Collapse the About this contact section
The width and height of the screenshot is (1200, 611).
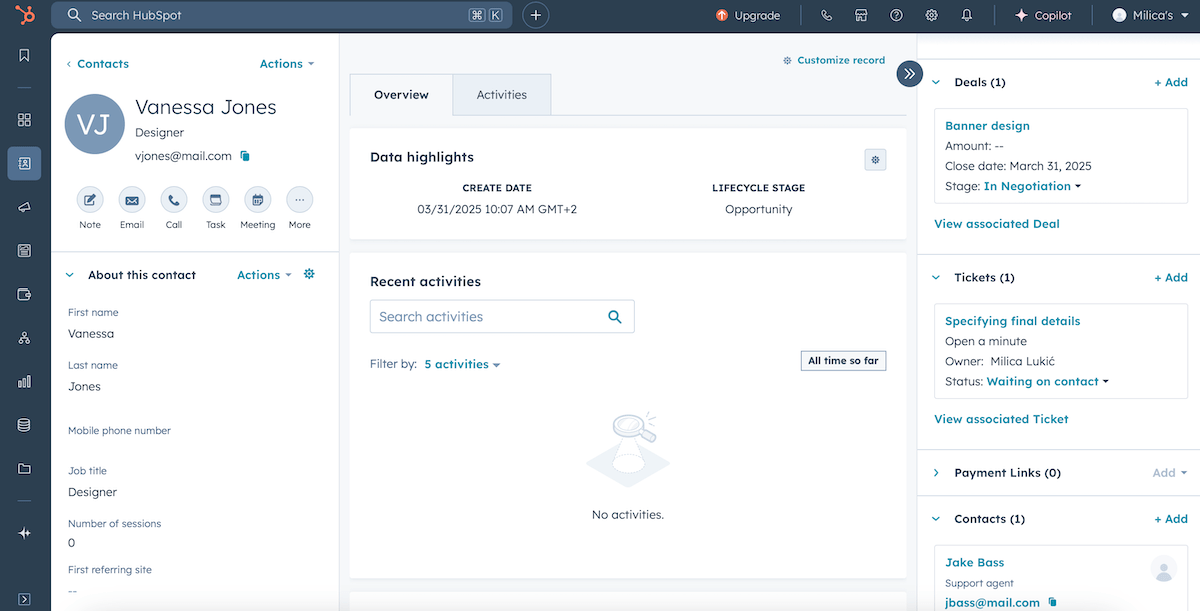pyautogui.click(x=70, y=275)
